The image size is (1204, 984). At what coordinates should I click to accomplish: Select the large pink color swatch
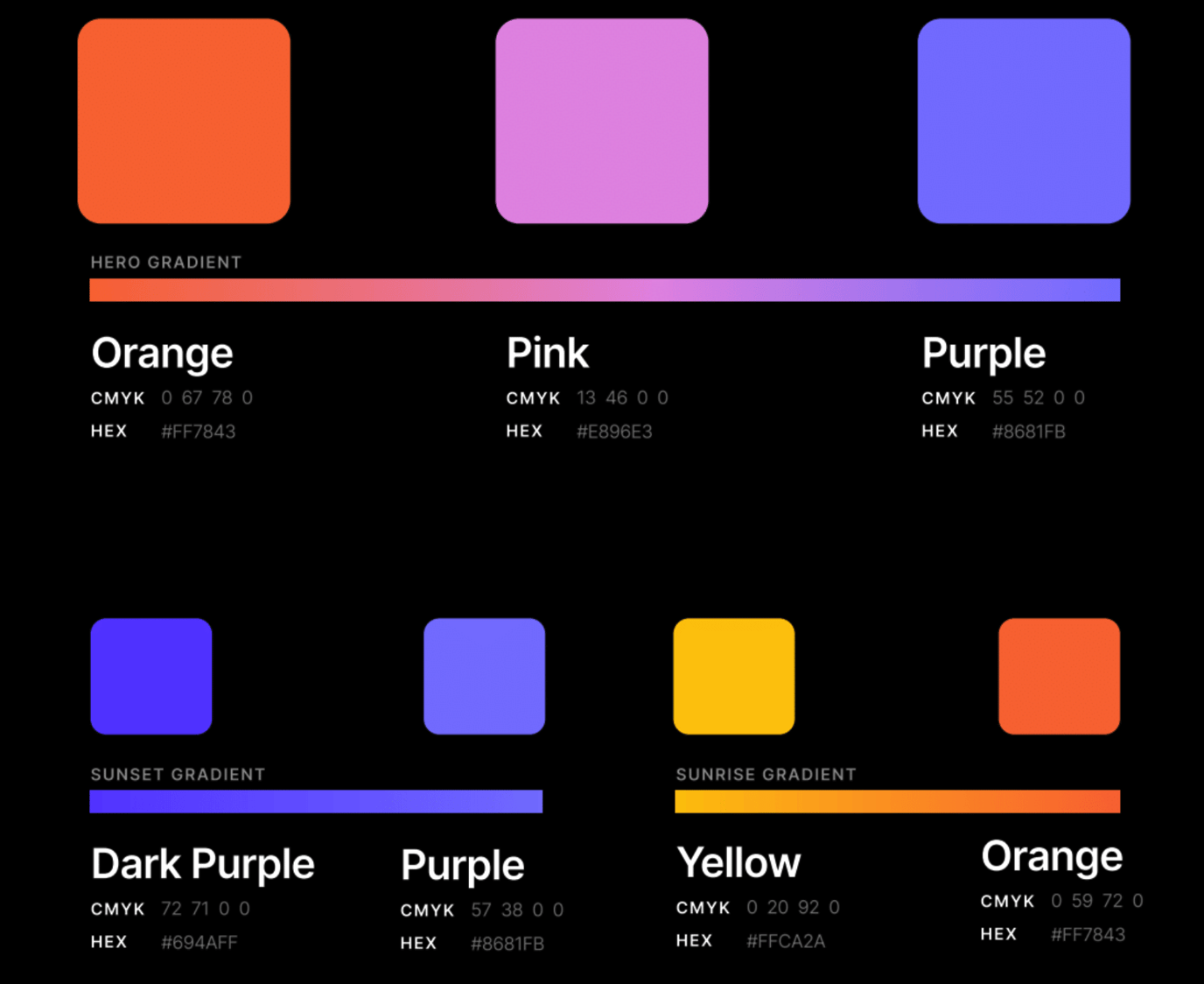click(x=602, y=121)
